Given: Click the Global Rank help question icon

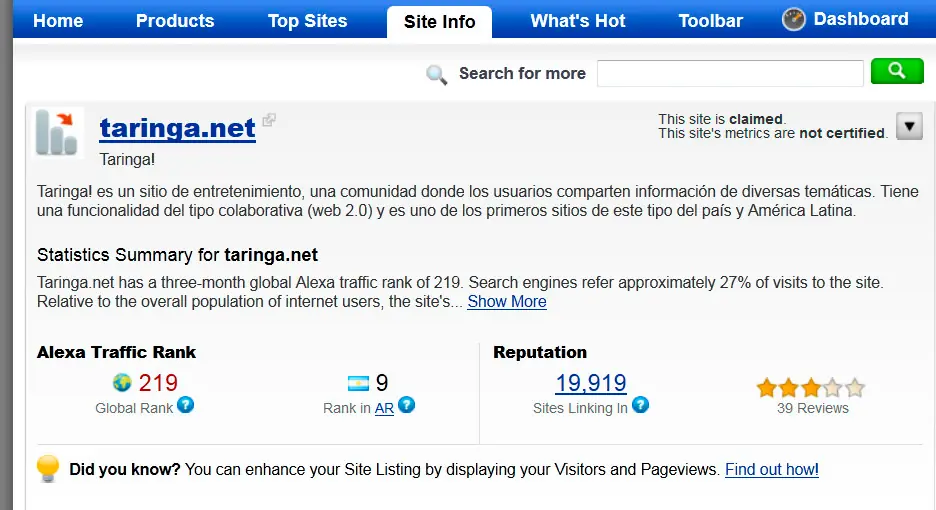Looking at the screenshot, I should tap(185, 405).
